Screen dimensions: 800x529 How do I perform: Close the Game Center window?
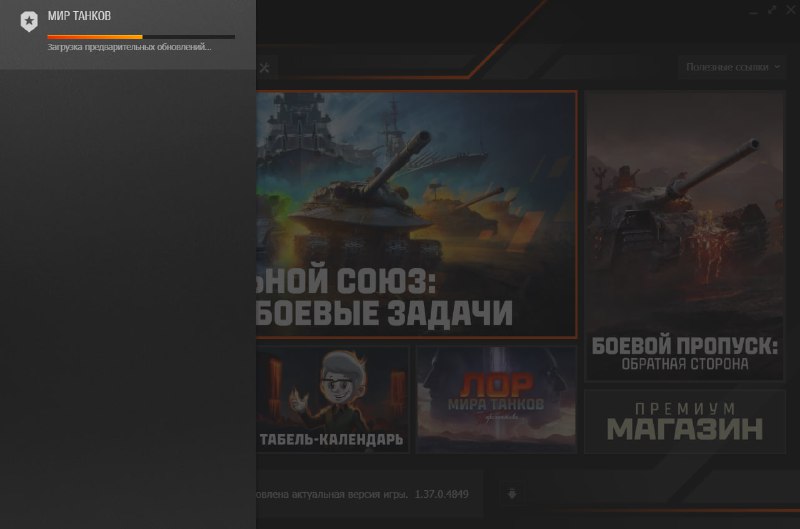click(x=791, y=10)
